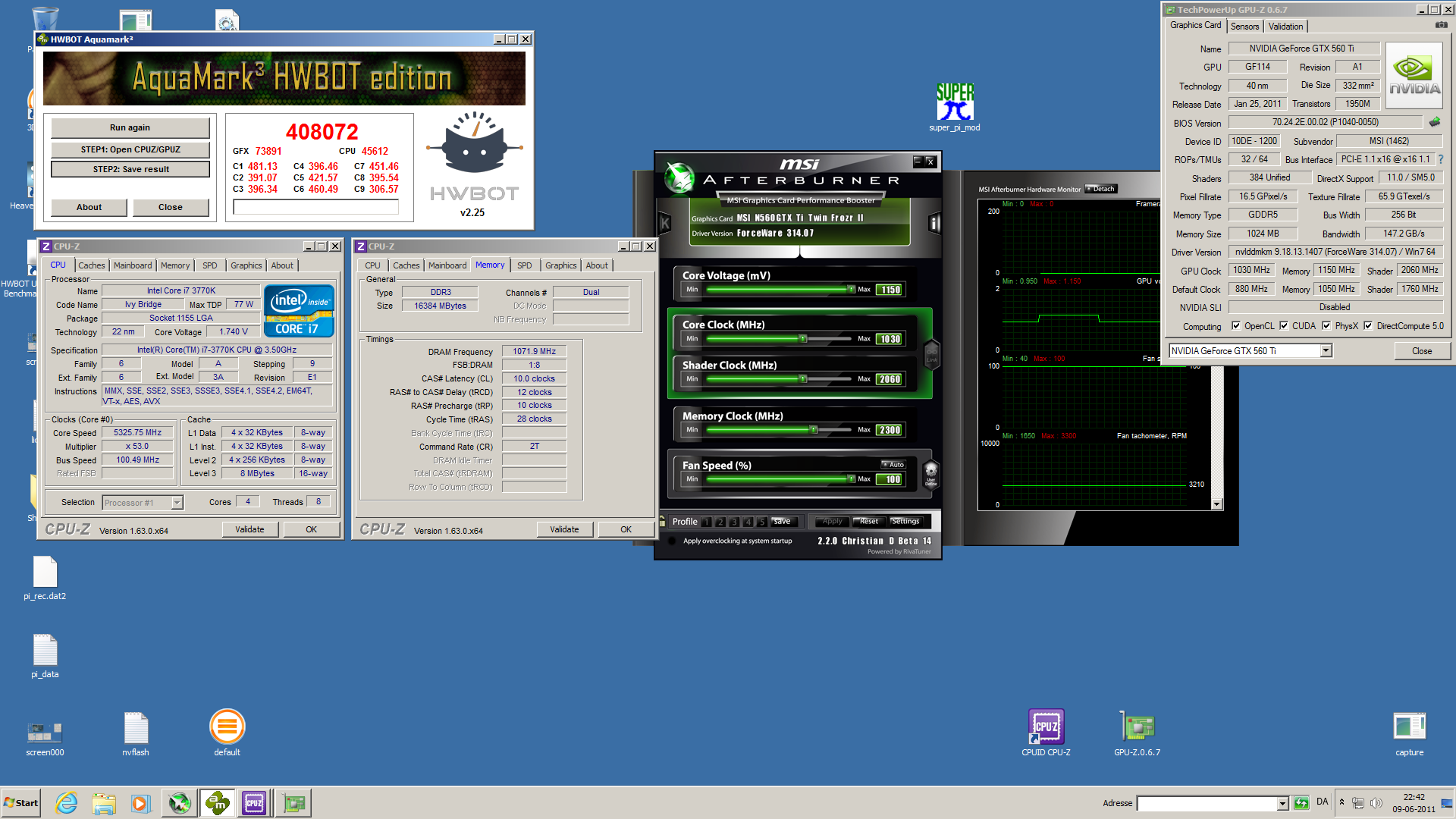Screen dimensions: 1456x819
Task: Click the Memory Clock slider handle
Action: click(x=813, y=429)
